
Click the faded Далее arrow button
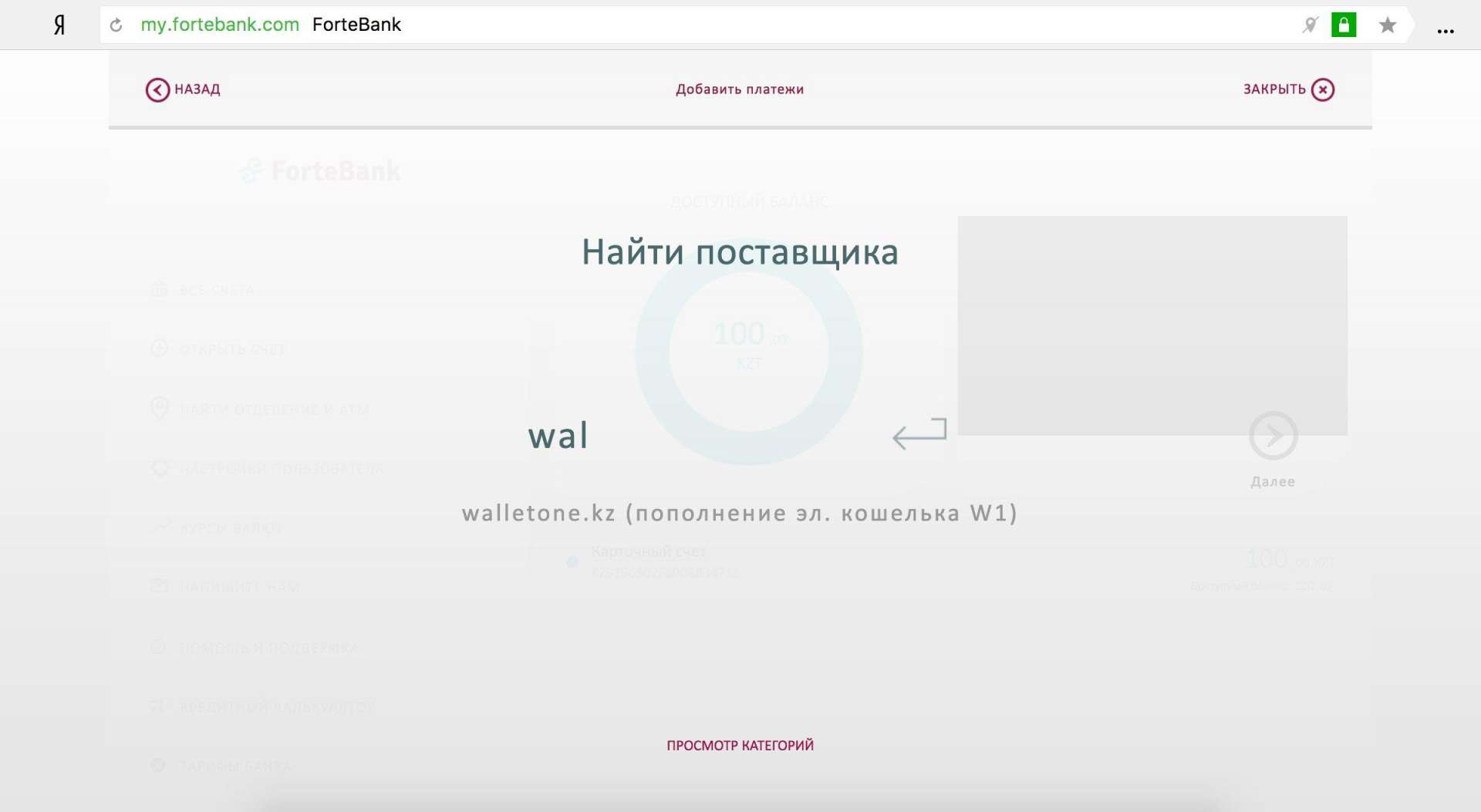(x=1273, y=436)
